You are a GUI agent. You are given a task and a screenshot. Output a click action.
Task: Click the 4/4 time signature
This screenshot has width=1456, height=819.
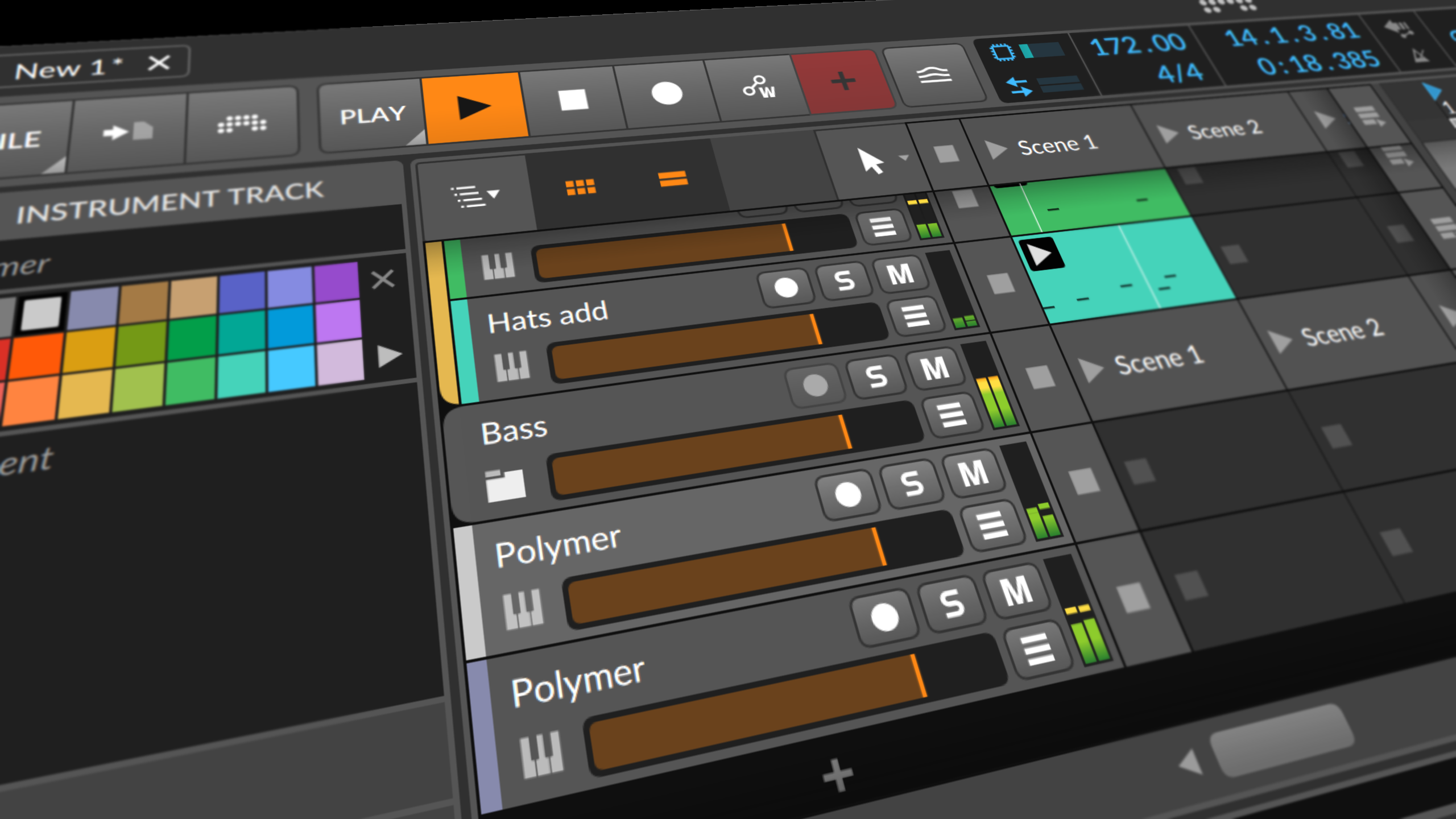1181,73
